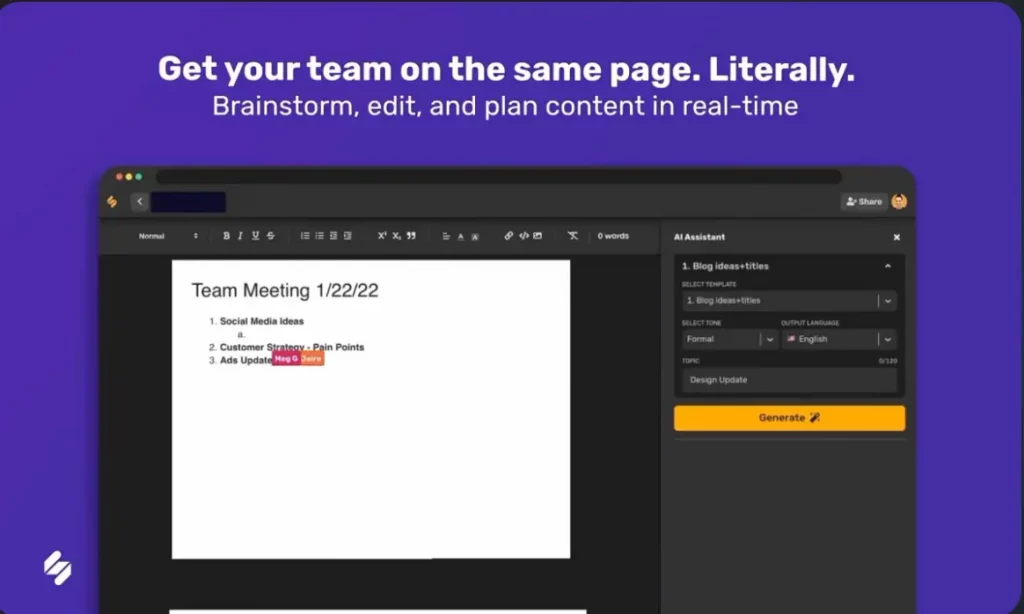The width and height of the screenshot is (1024, 614).
Task: Go back with the left chevron button
Action: [x=139, y=202]
